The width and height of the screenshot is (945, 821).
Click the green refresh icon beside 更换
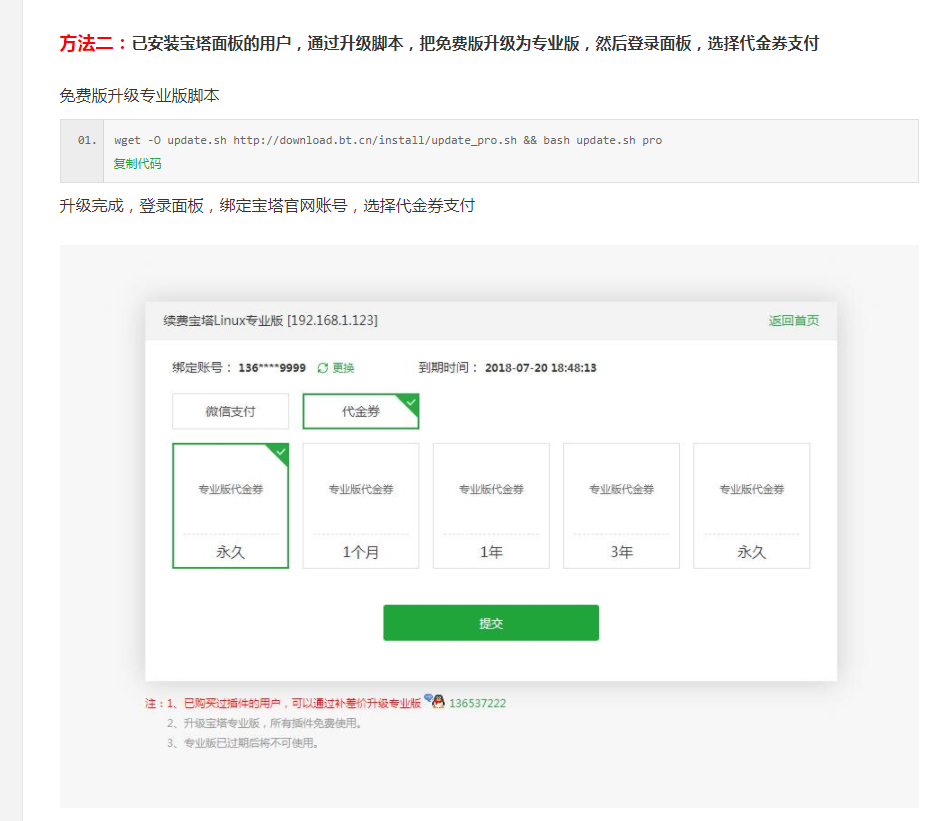[x=322, y=368]
